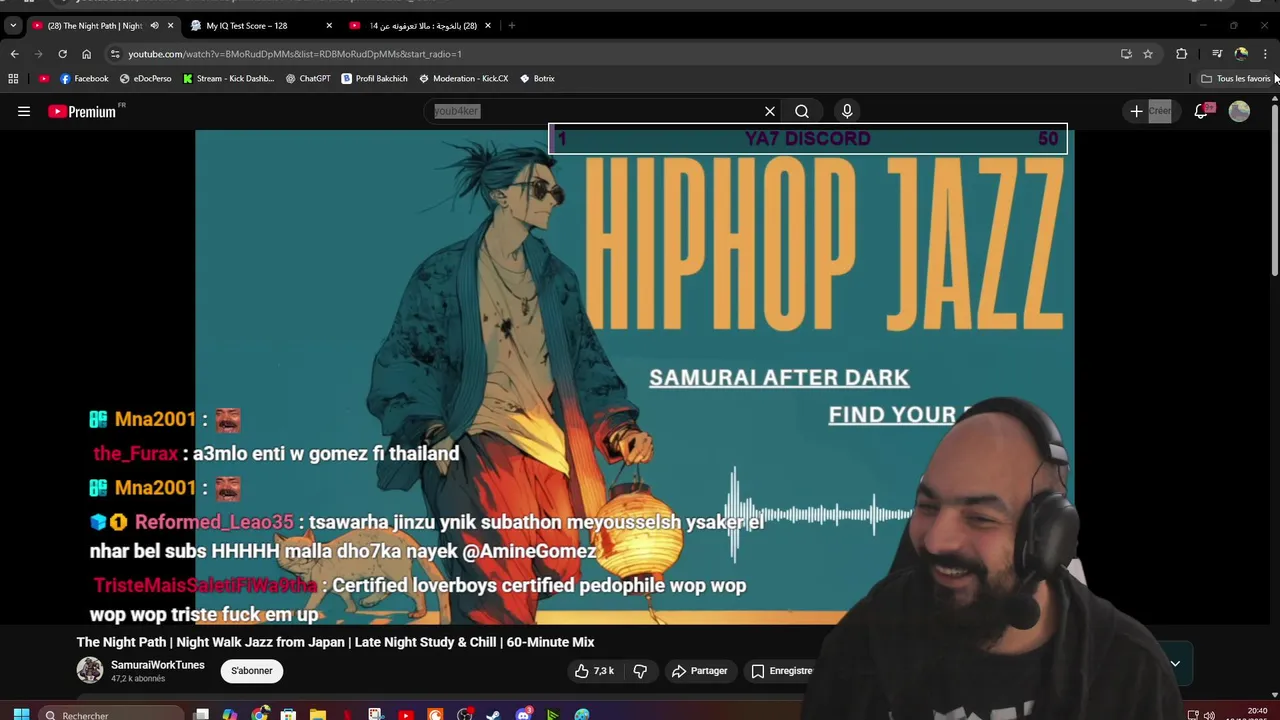Install app icon in the address bar
Image resolution: width=1280 pixels, height=720 pixels.
coord(1126,54)
